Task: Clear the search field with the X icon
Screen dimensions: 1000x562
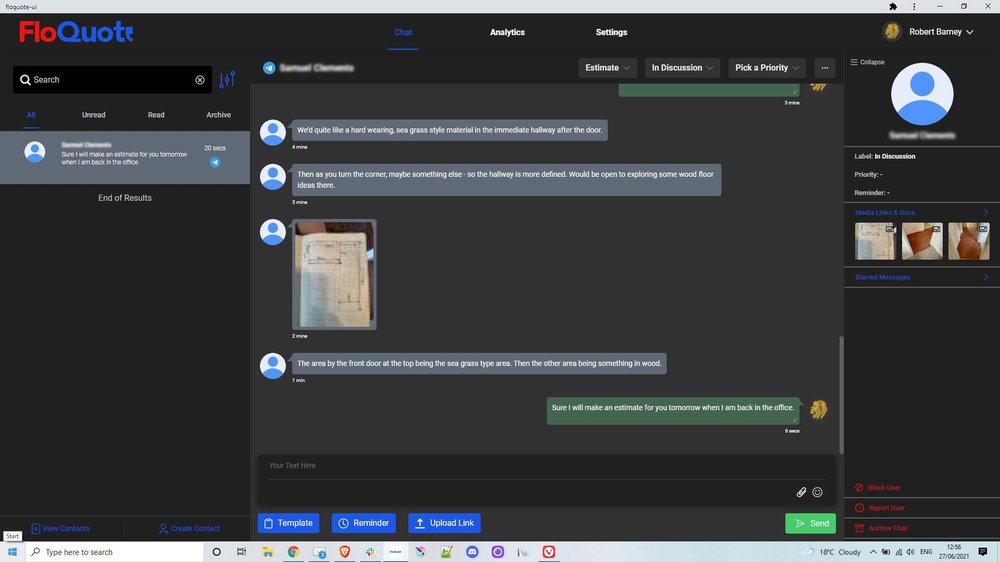Action: [x=200, y=80]
